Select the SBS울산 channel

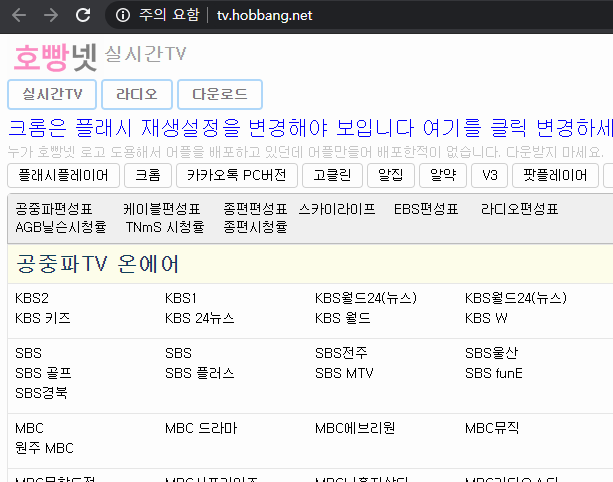[x=491, y=353]
